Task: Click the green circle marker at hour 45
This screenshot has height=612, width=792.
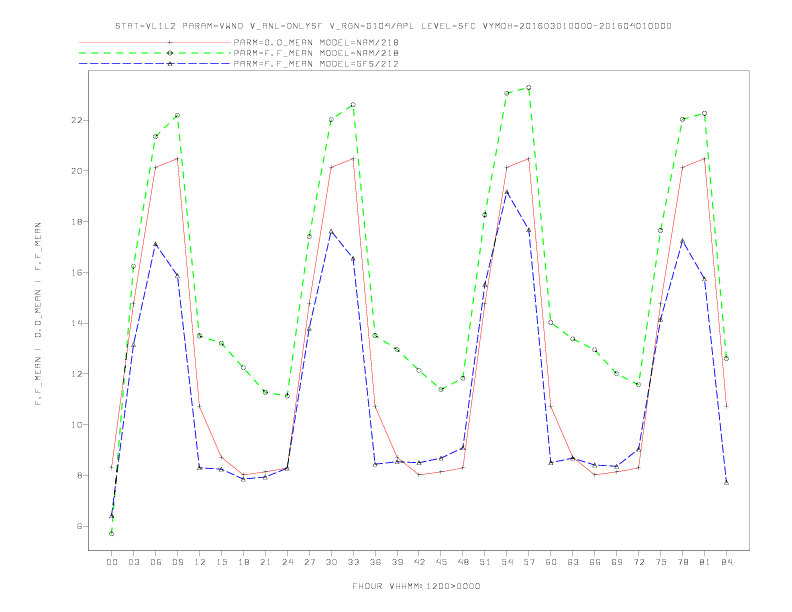Action: (x=441, y=389)
